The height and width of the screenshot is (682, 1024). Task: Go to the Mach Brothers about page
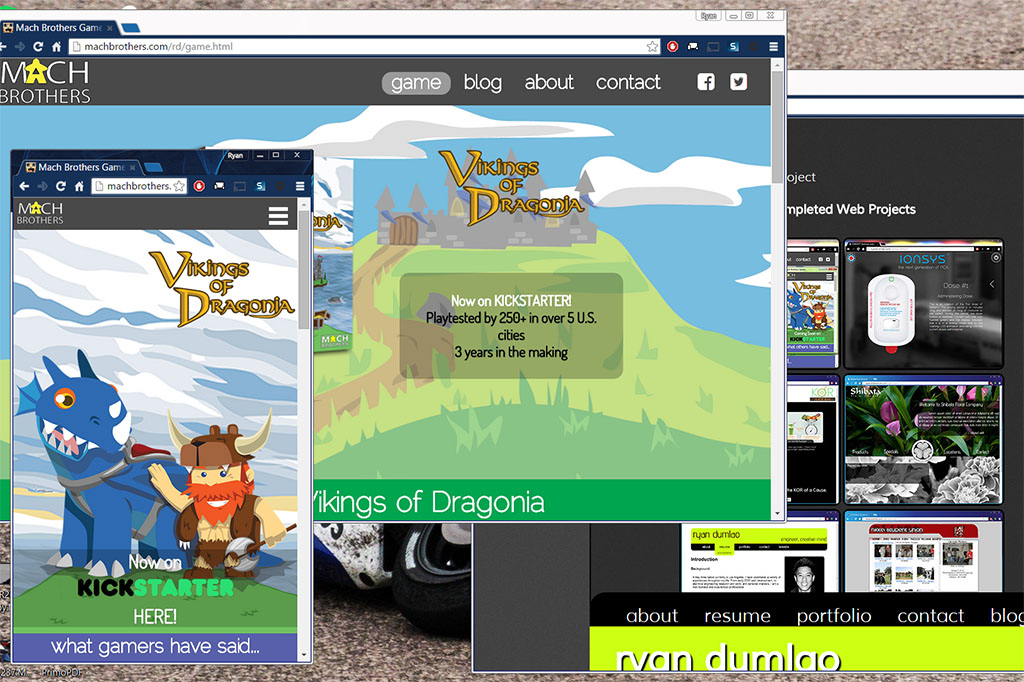pyautogui.click(x=549, y=82)
